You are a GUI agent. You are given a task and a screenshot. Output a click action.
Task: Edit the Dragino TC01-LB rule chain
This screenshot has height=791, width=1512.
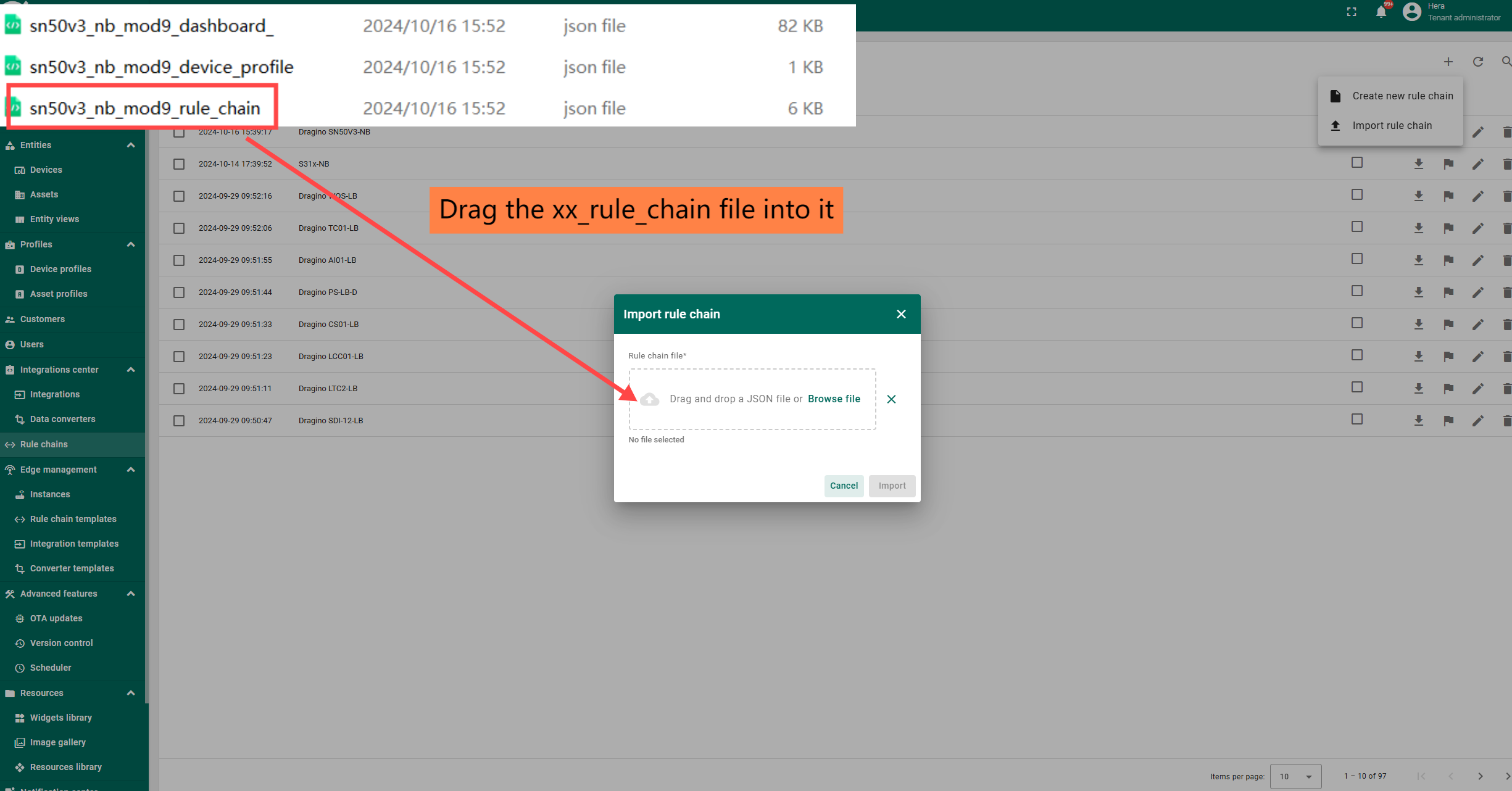(x=1478, y=228)
